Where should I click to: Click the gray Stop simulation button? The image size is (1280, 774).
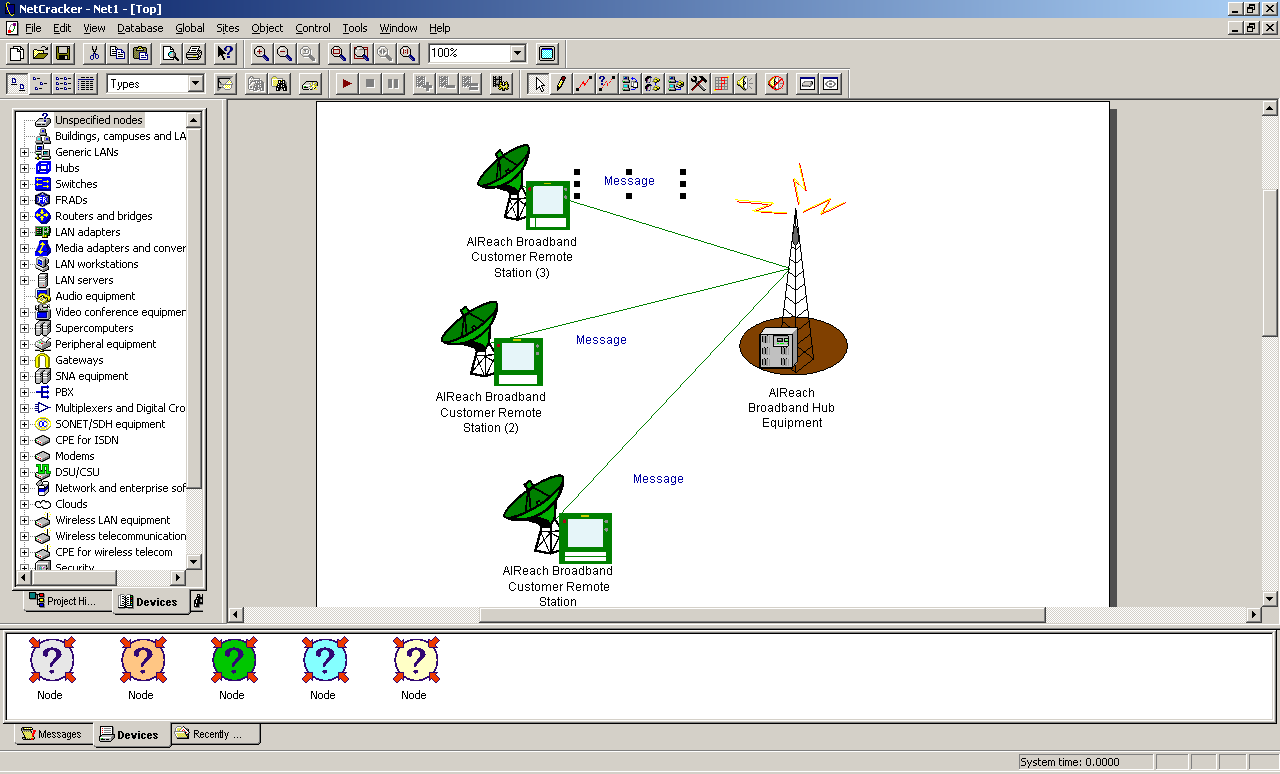pyautogui.click(x=370, y=84)
